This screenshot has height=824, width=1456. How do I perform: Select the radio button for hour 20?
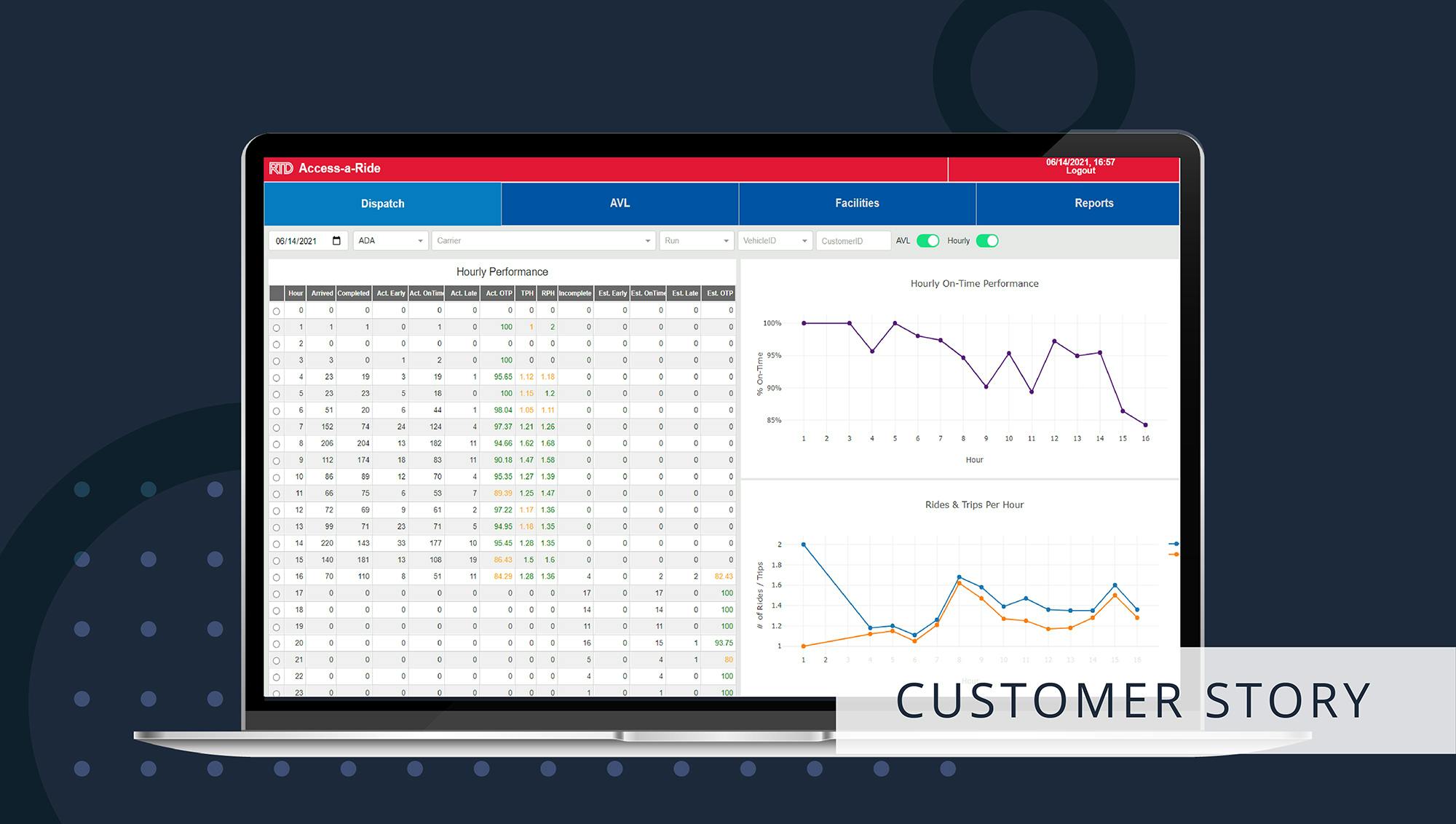click(x=277, y=644)
